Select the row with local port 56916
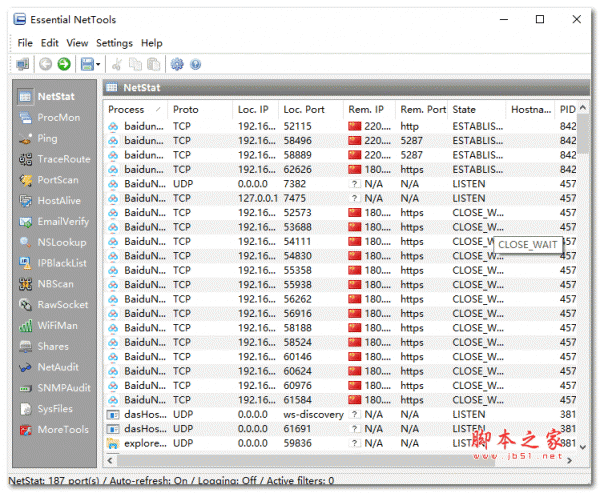Screen dimensions: 600x493 [x=341, y=313]
